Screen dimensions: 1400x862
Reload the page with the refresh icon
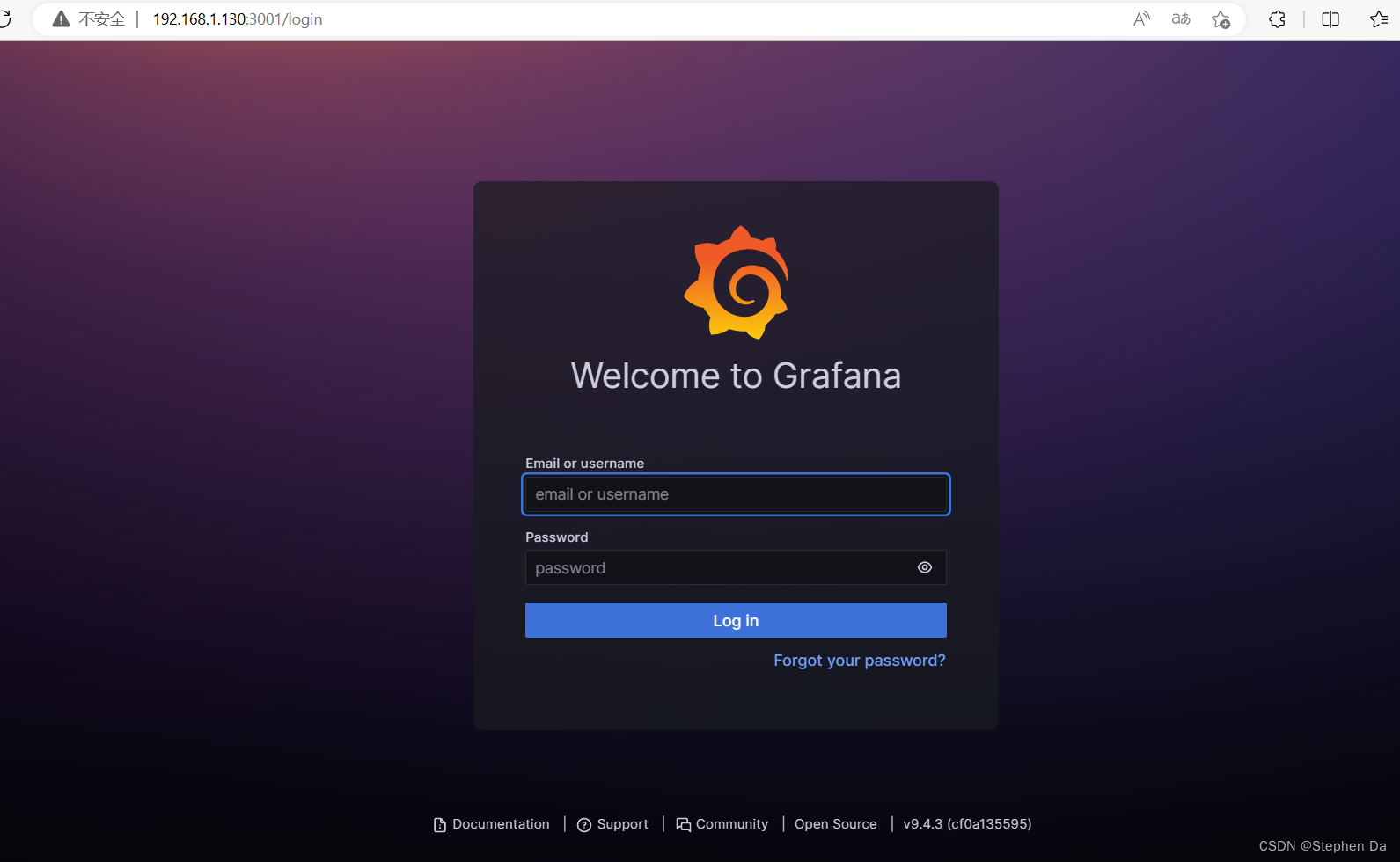click(5, 18)
